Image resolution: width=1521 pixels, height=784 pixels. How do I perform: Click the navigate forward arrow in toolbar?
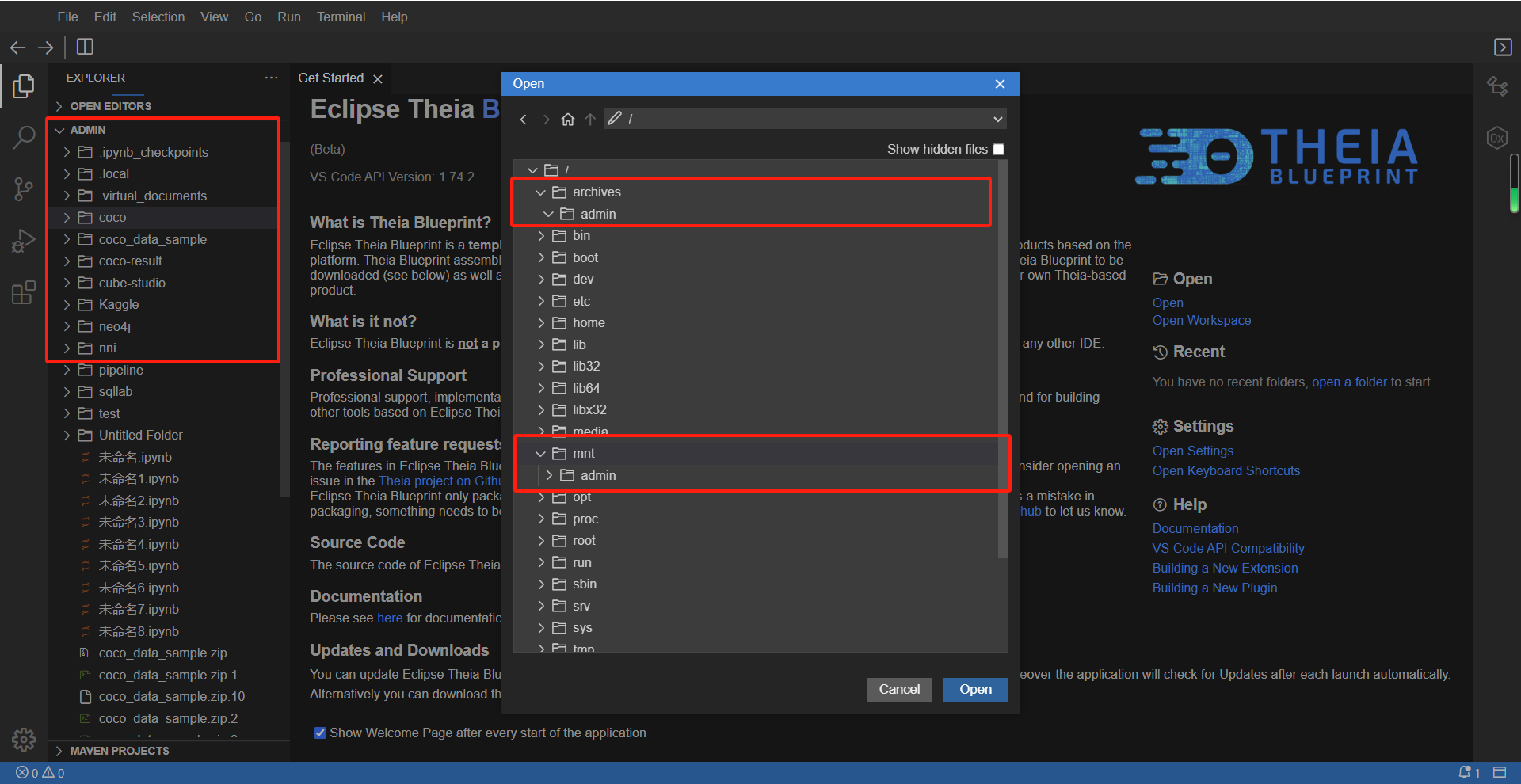pyautogui.click(x=46, y=48)
